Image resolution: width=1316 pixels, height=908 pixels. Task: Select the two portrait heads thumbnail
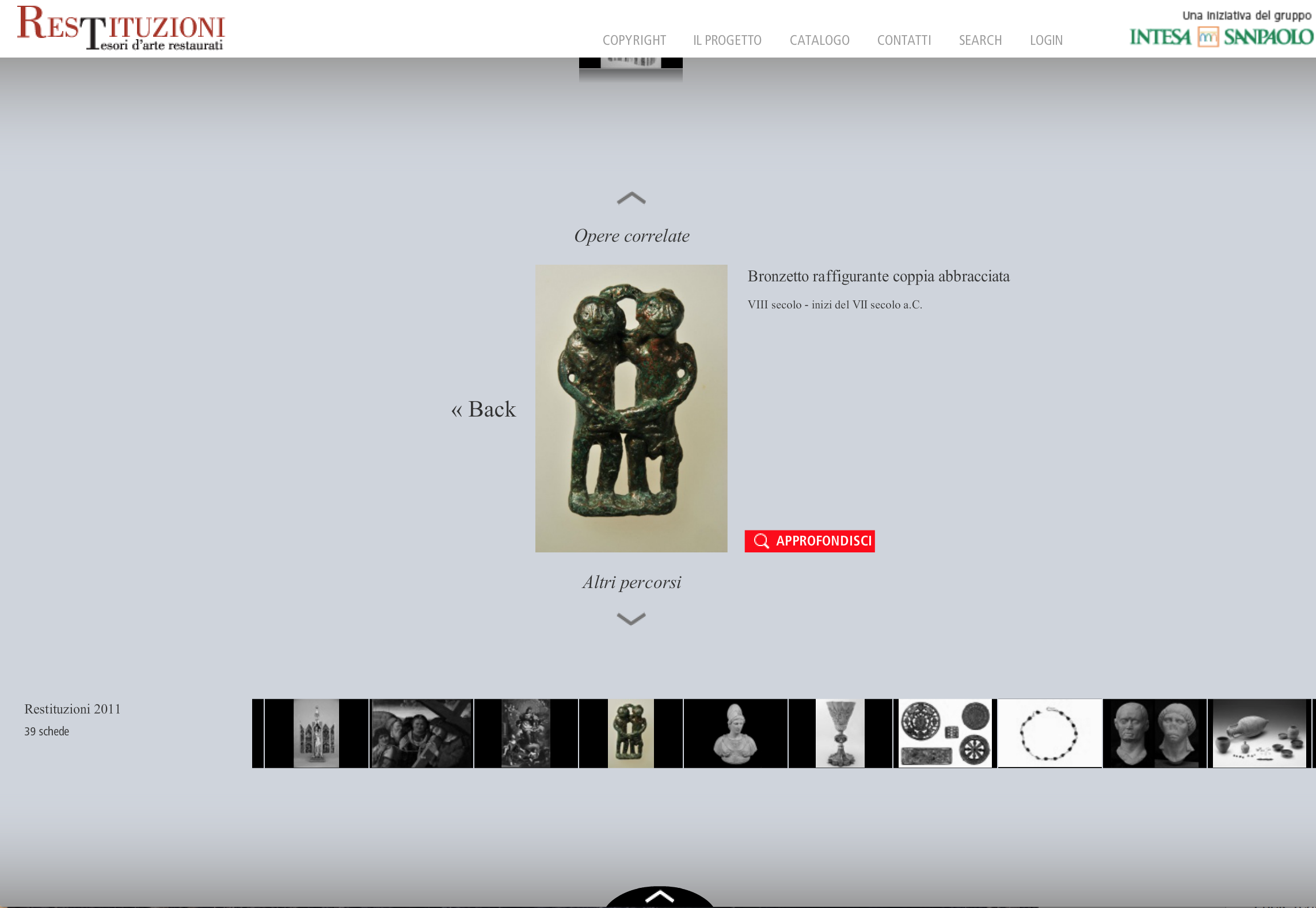click(1154, 733)
